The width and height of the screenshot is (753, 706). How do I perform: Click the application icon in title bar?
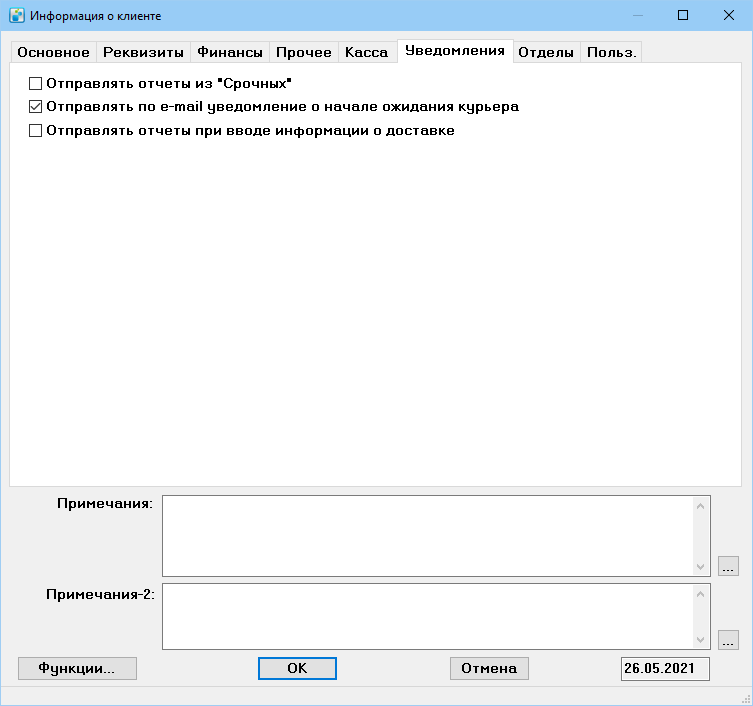click(x=17, y=15)
